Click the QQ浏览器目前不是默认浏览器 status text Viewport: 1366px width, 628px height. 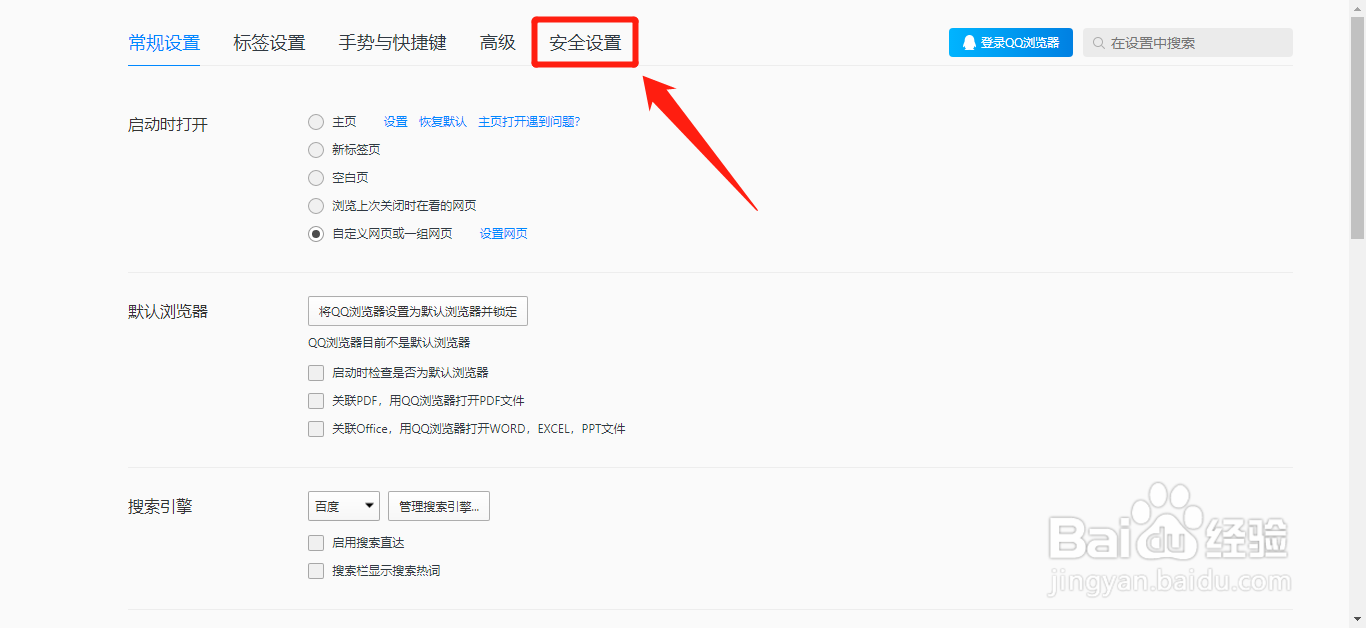click(x=389, y=342)
